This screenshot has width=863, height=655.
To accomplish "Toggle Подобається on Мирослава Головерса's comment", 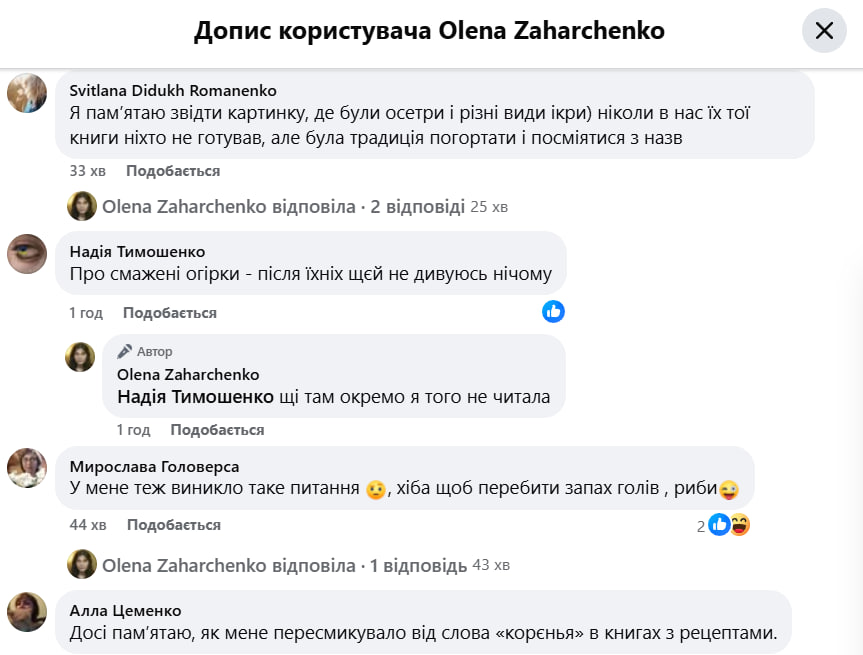I will (174, 525).
